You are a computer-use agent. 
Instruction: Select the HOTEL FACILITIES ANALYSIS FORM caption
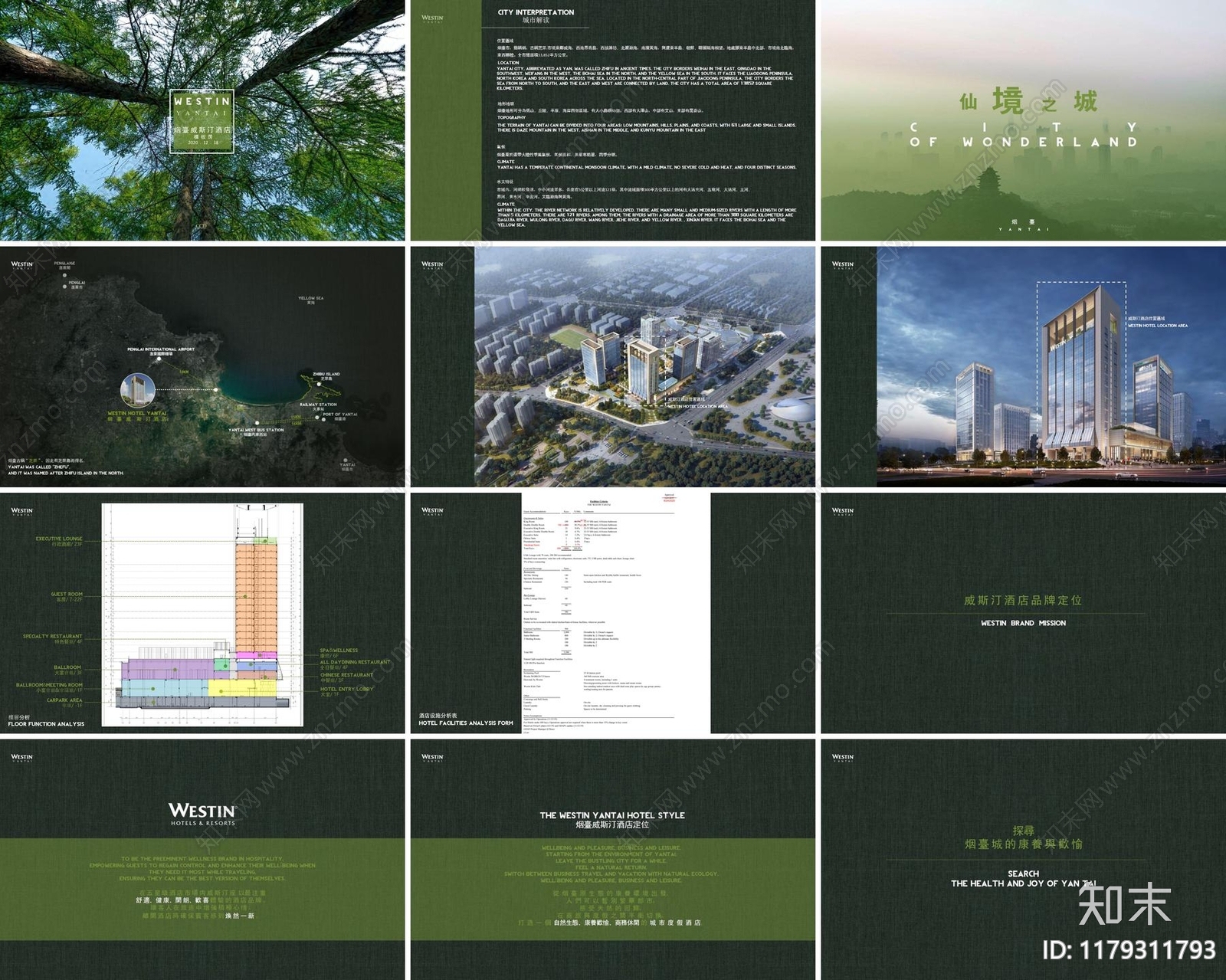(x=466, y=723)
